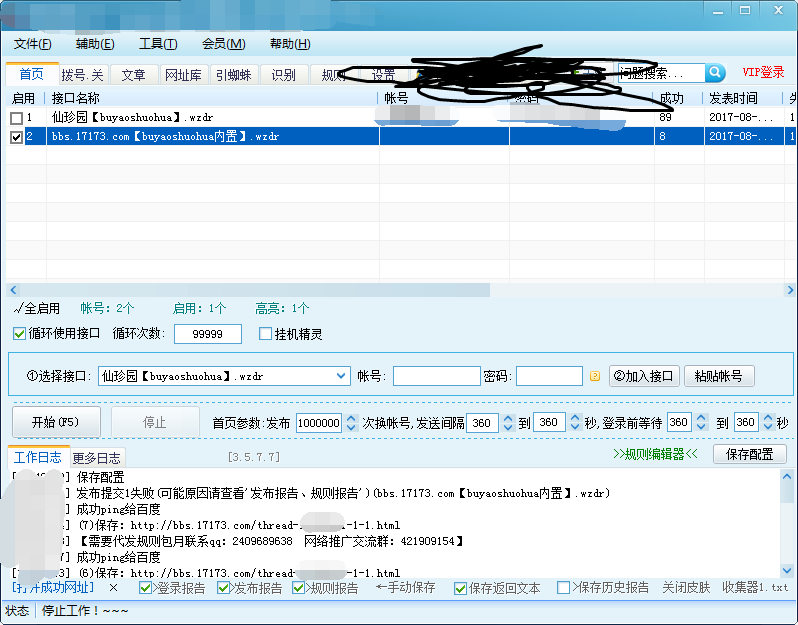The height and width of the screenshot is (625, 798).
Task: Click the log scrollbar up arrow
Action: [x=787, y=477]
